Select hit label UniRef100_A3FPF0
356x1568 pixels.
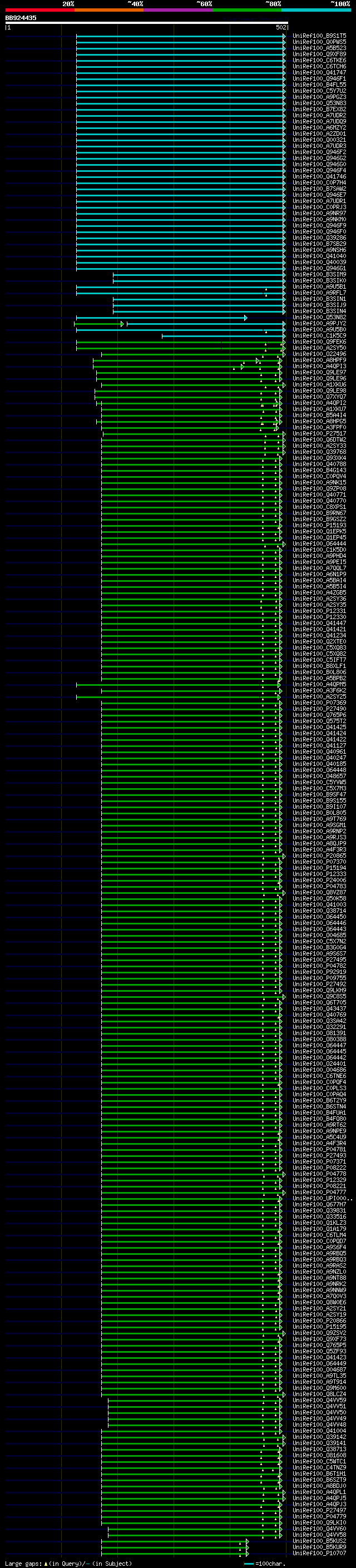point(319,427)
